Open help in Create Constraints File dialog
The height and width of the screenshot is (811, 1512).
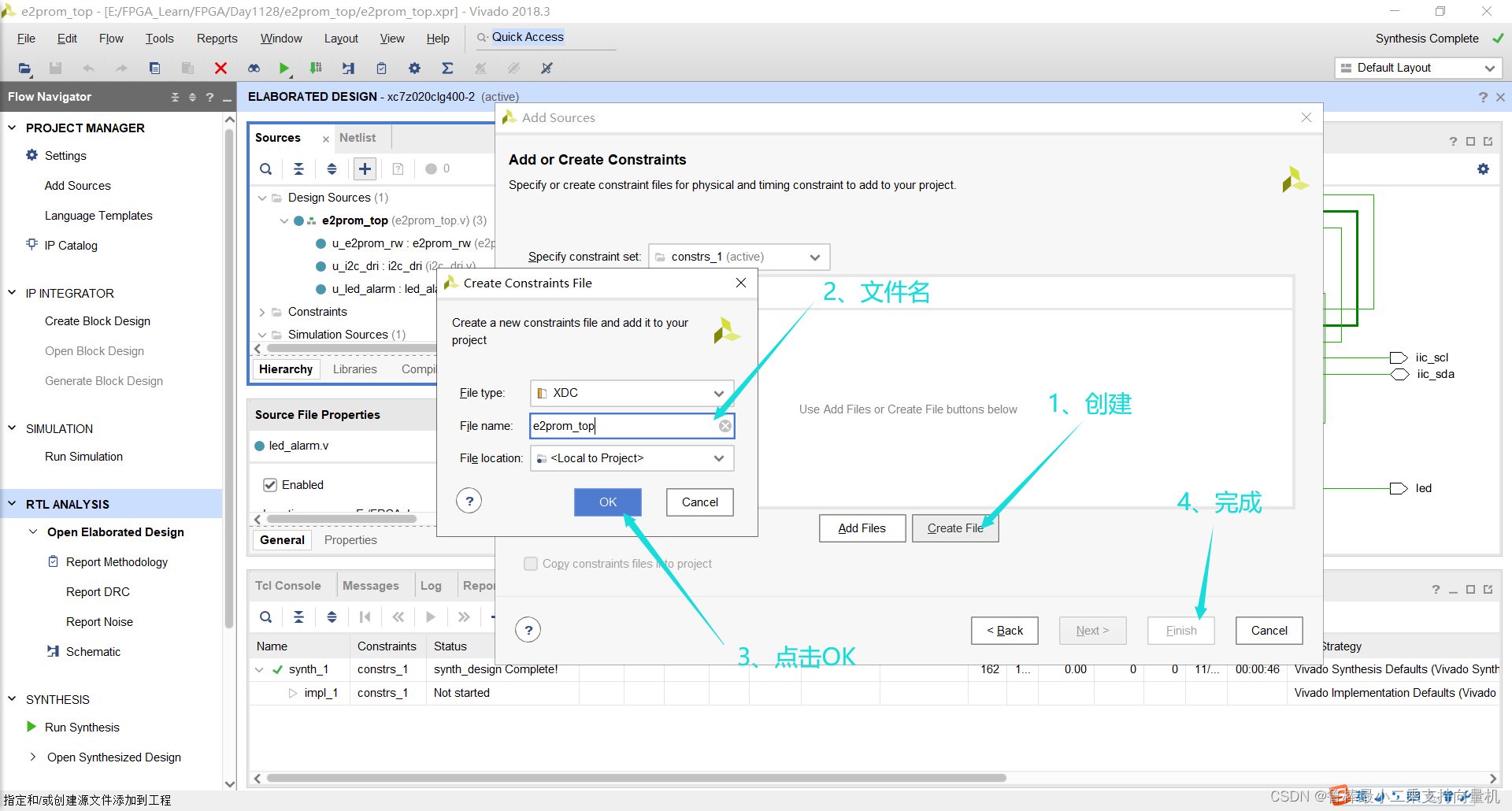click(x=469, y=501)
